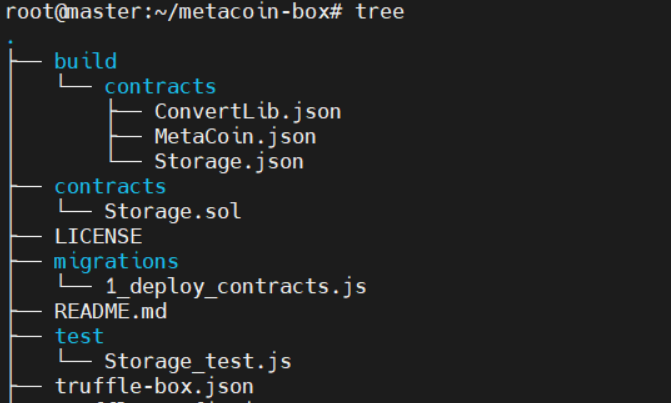671x403 pixels.
Task: Select the MetaCoin.json file
Action: click(235, 136)
